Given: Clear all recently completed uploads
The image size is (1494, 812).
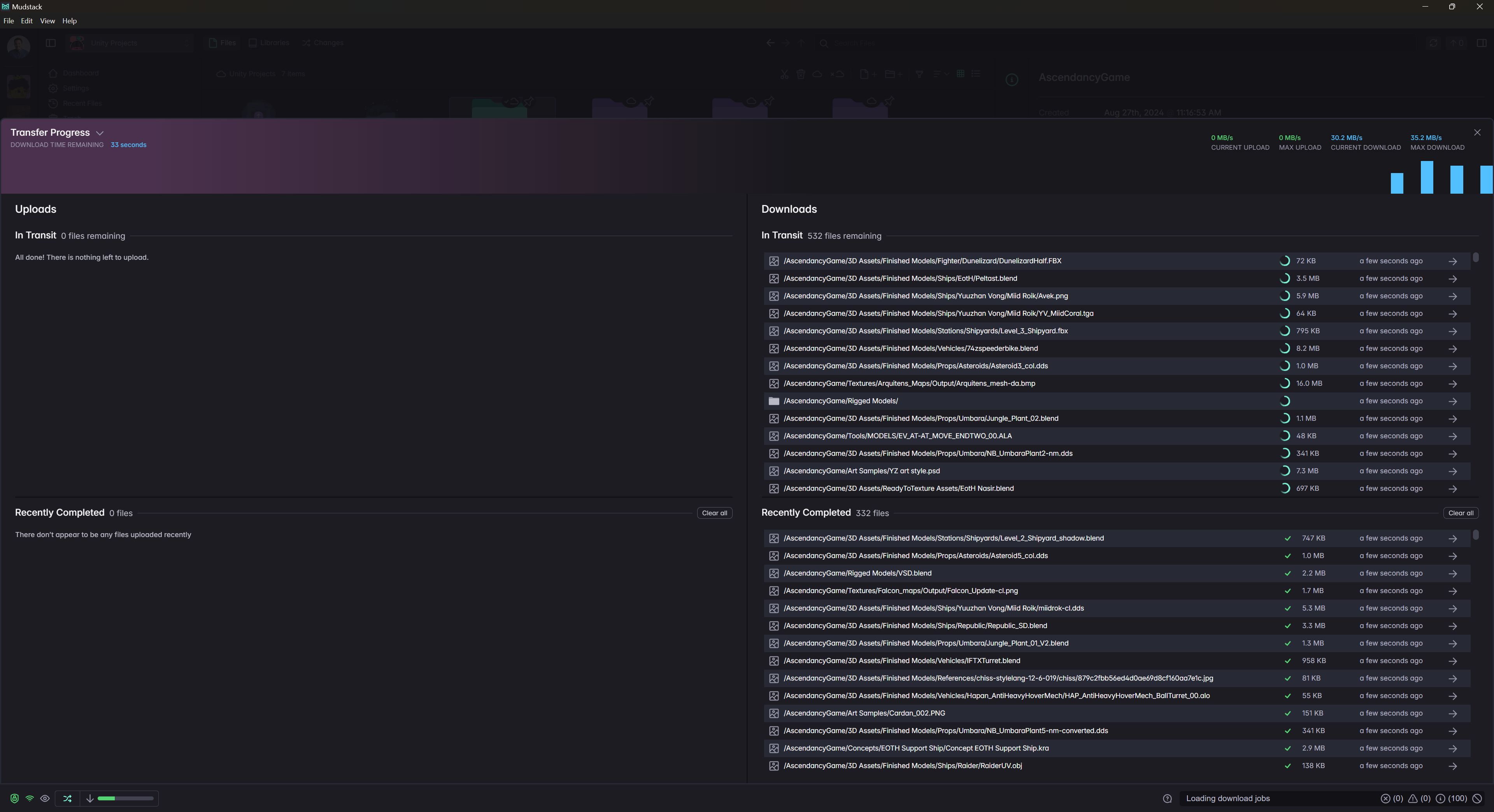Looking at the screenshot, I should [715, 513].
